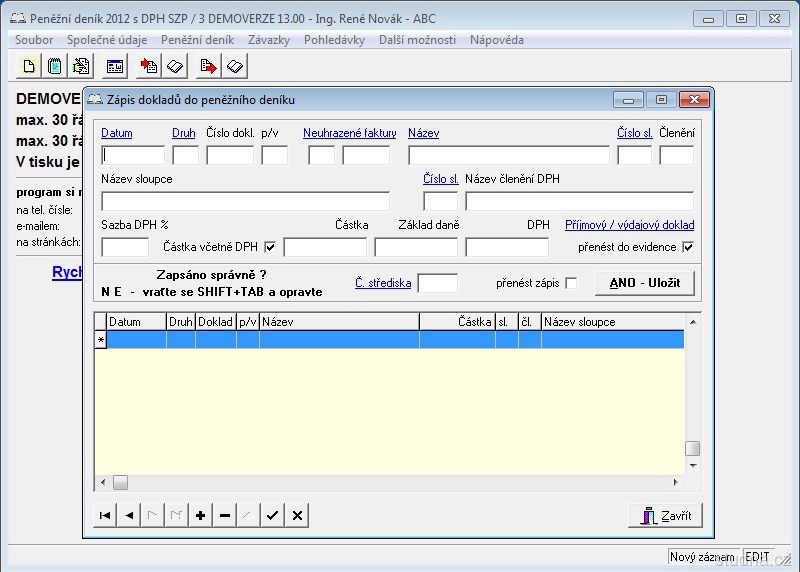Open the 'Neuhrazené faktury' link
Viewport: 800px width, 572px height.
pos(349,133)
